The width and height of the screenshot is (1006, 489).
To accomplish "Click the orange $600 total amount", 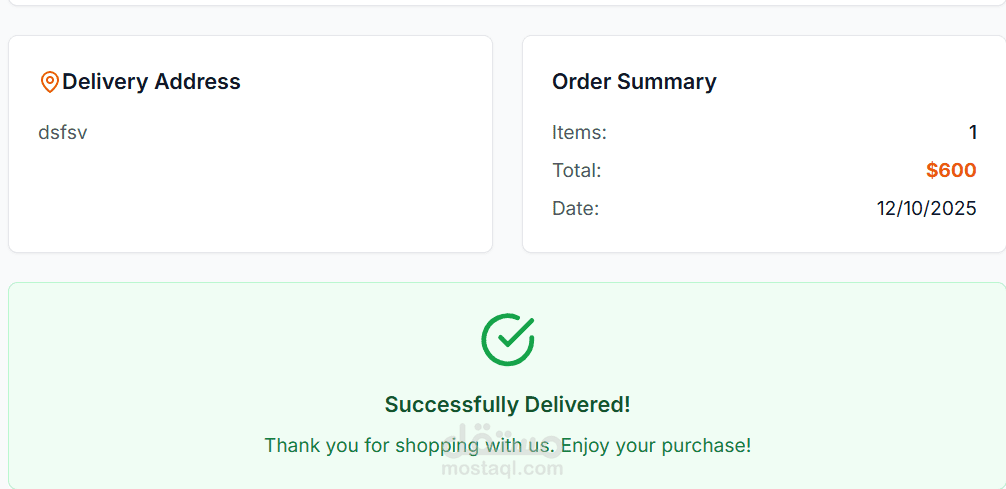I will (950, 171).
